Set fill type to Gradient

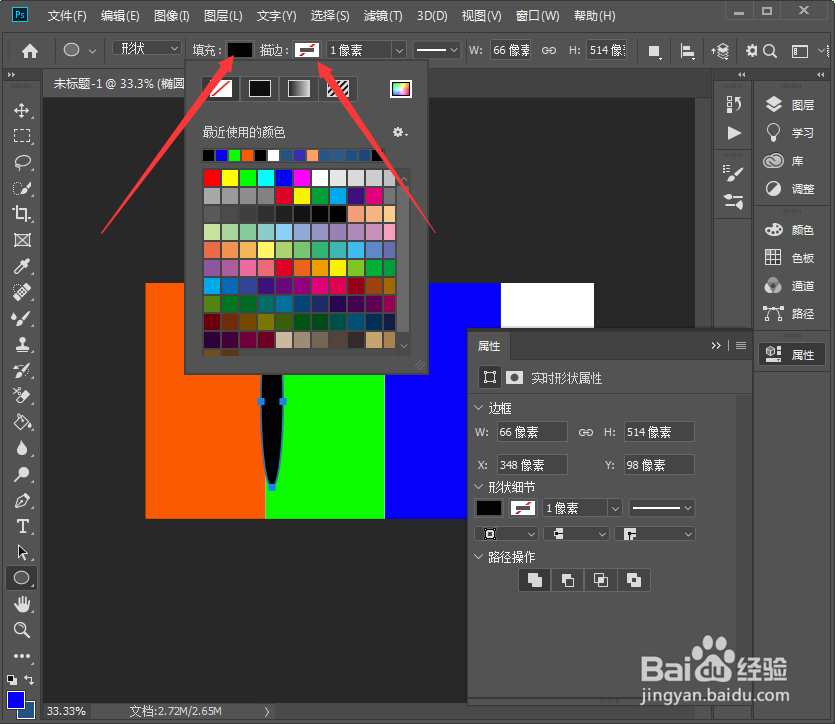click(x=299, y=88)
